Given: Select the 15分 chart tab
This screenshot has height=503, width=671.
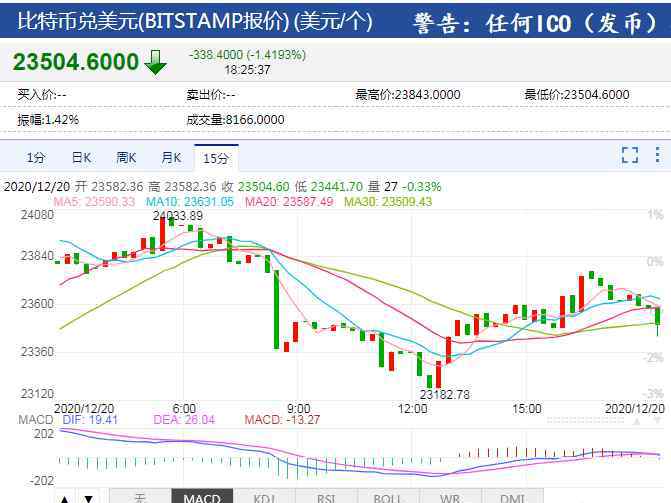Looking at the screenshot, I should point(216,158).
